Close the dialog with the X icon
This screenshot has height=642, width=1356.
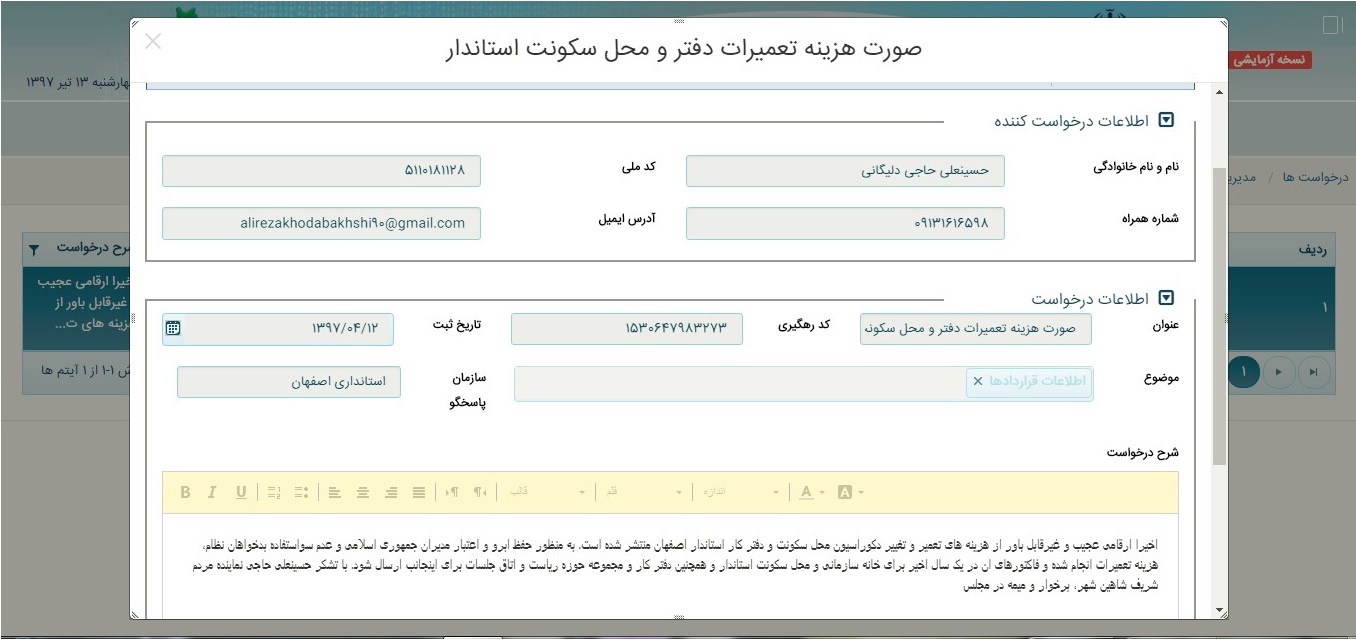pyautogui.click(x=153, y=41)
